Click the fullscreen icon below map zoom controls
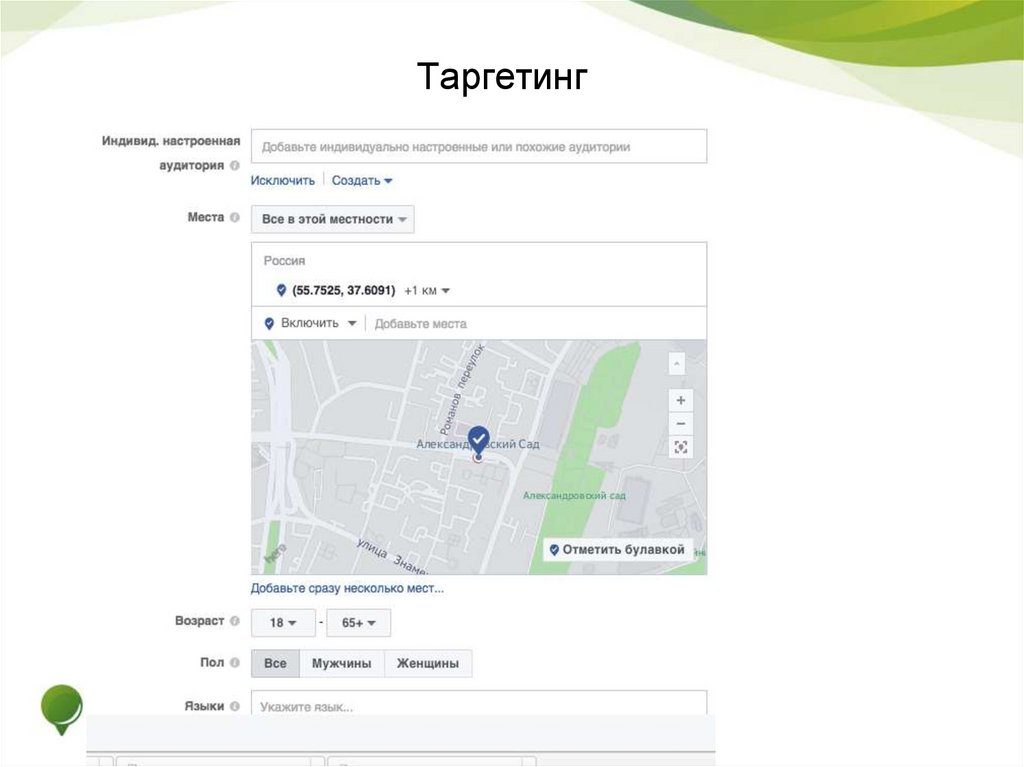Viewport: 1024px width, 767px height. coord(680,447)
